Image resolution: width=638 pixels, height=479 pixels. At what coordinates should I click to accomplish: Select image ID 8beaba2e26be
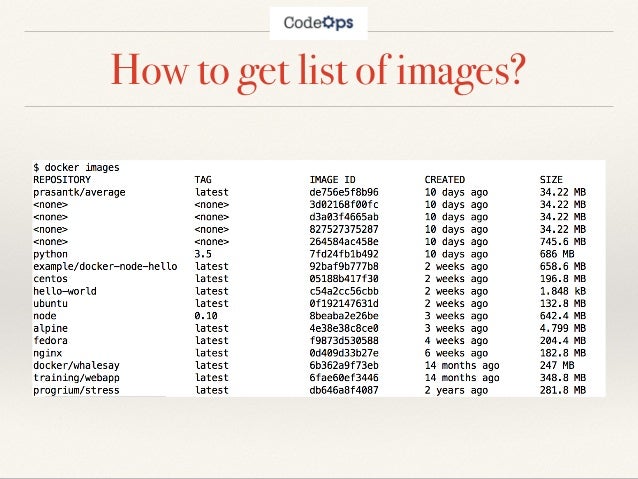tap(344, 316)
